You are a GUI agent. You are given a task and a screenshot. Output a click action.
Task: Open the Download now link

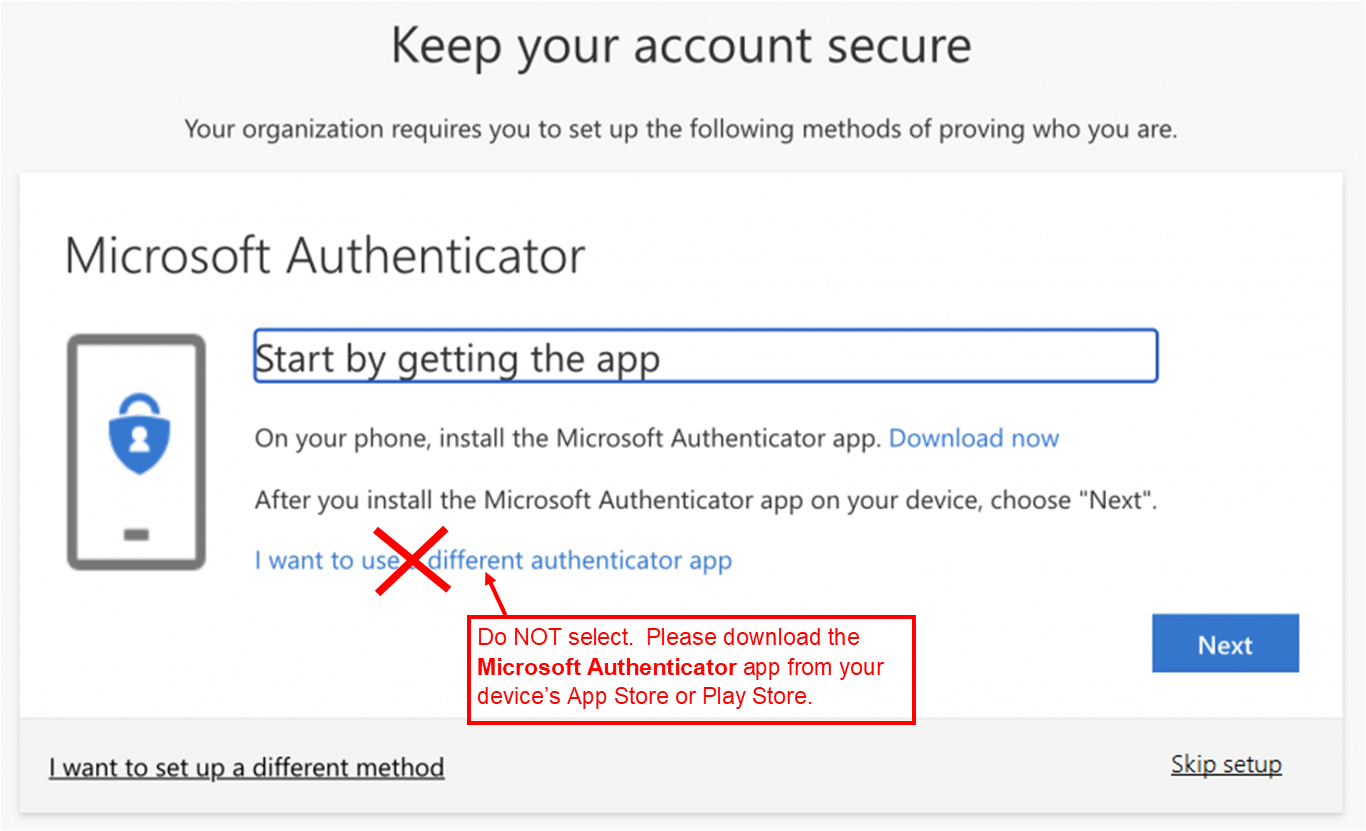coord(974,438)
